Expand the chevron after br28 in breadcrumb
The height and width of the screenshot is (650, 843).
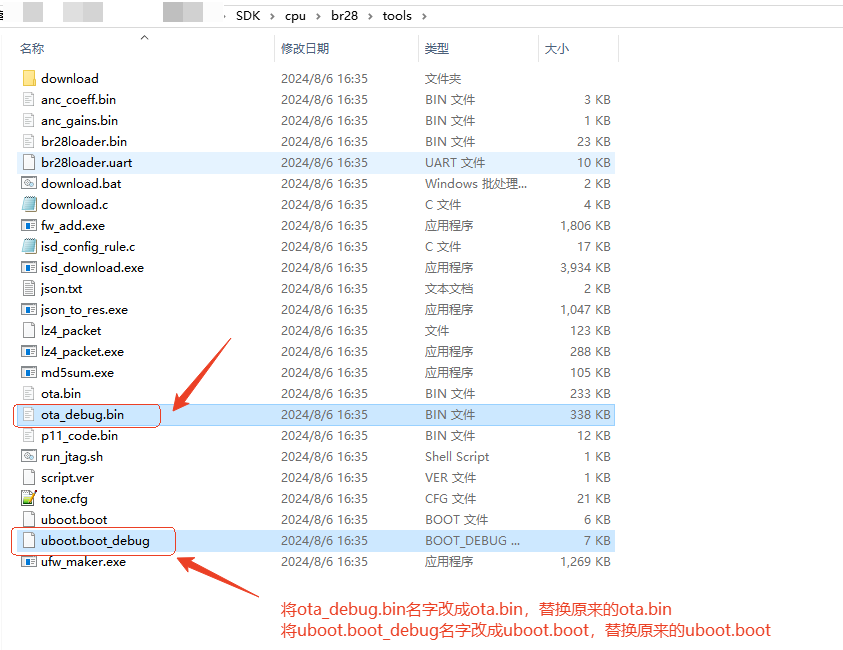[x=370, y=16]
